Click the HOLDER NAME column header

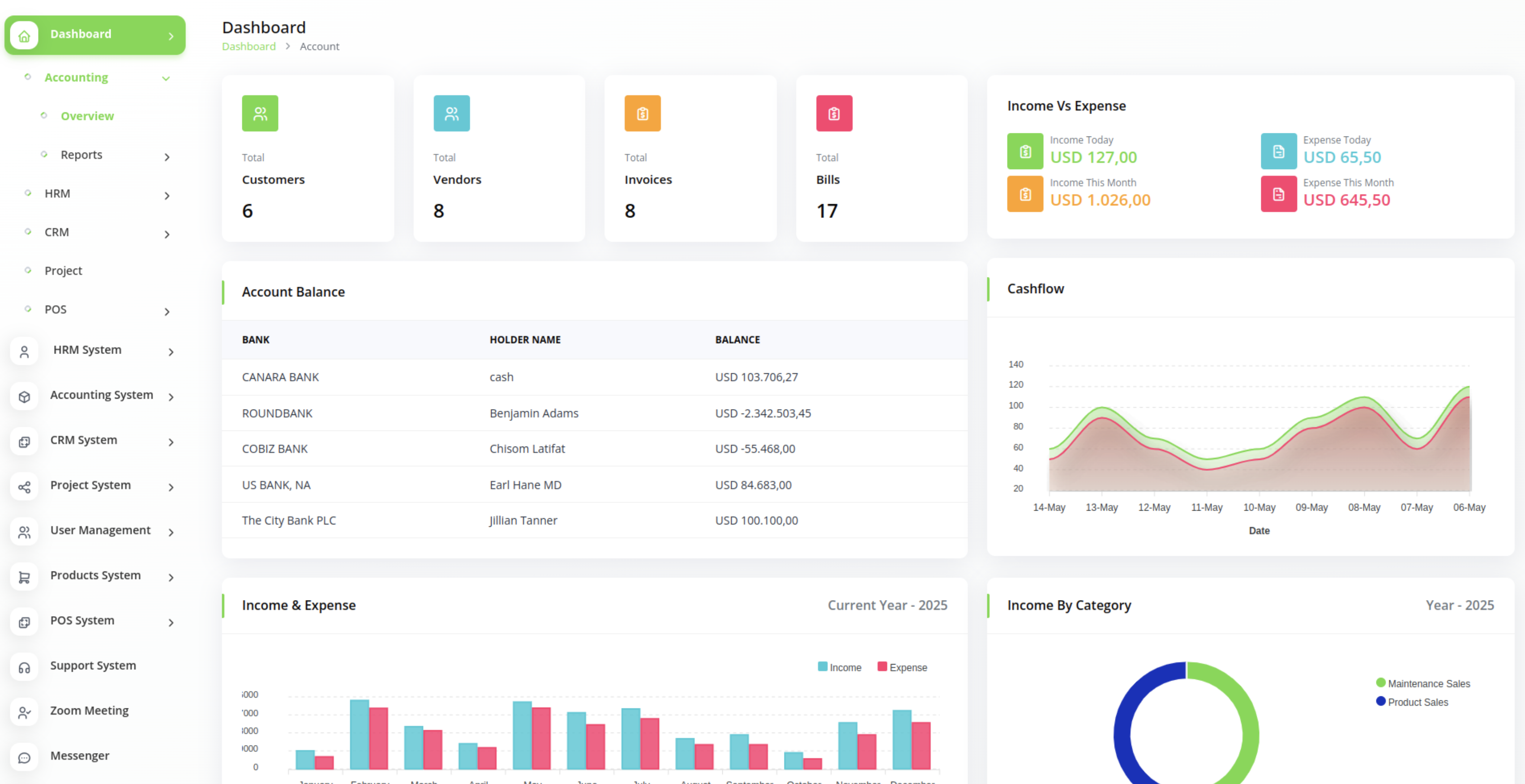pyautogui.click(x=524, y=340)
